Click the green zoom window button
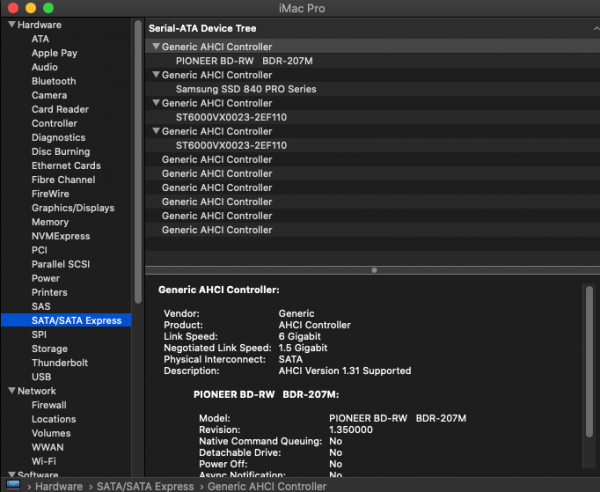600x492 pixels. coord(48,8)
